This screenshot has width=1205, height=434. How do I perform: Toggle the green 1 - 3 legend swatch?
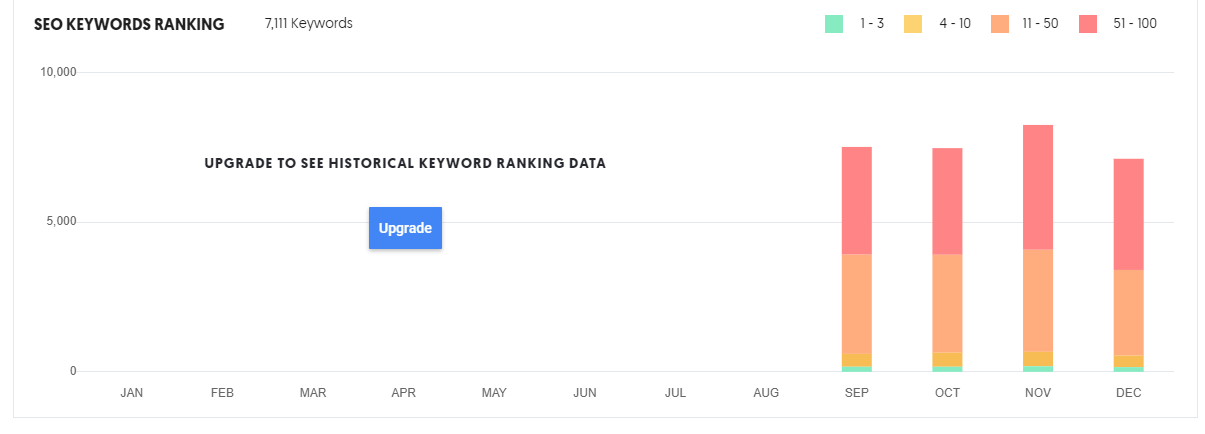pyautogui.click(x=834, y=23)
